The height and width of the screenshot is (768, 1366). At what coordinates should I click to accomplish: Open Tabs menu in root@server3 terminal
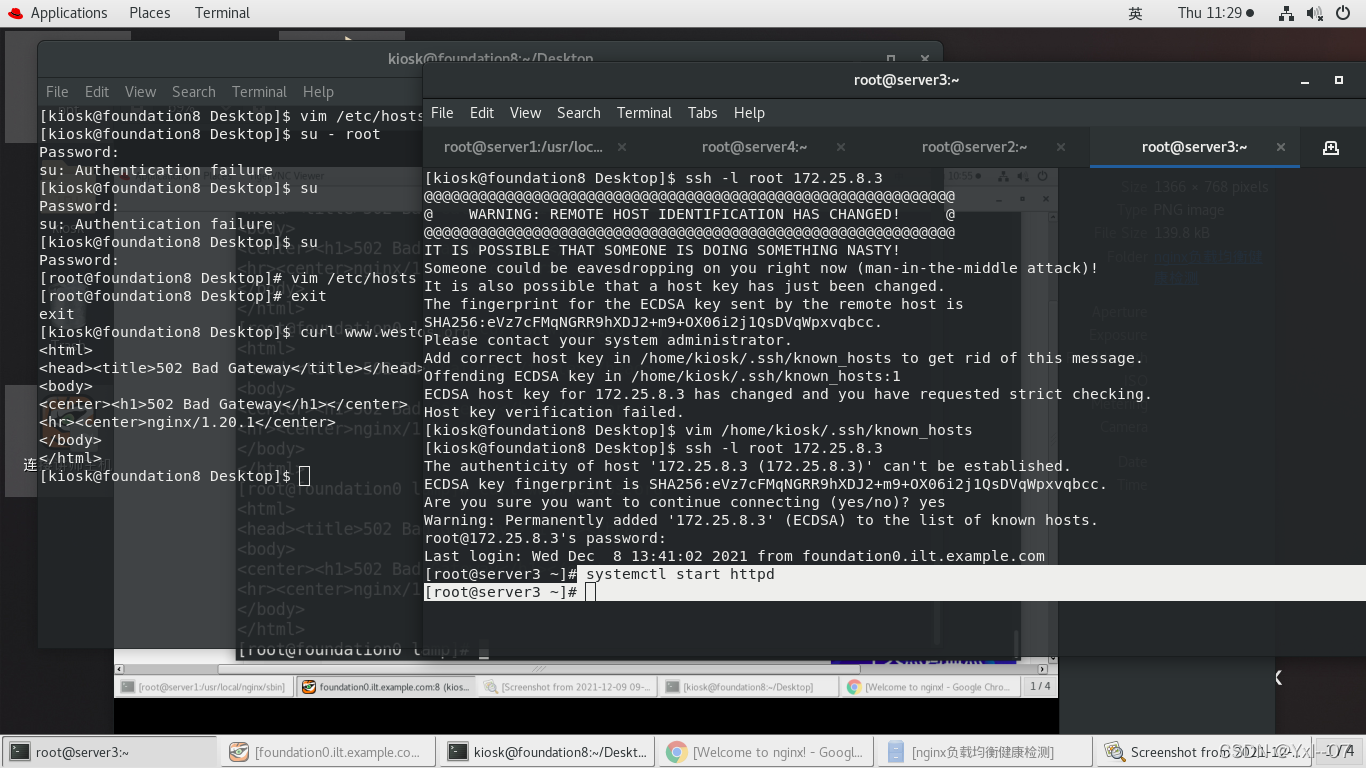(702, 113)
